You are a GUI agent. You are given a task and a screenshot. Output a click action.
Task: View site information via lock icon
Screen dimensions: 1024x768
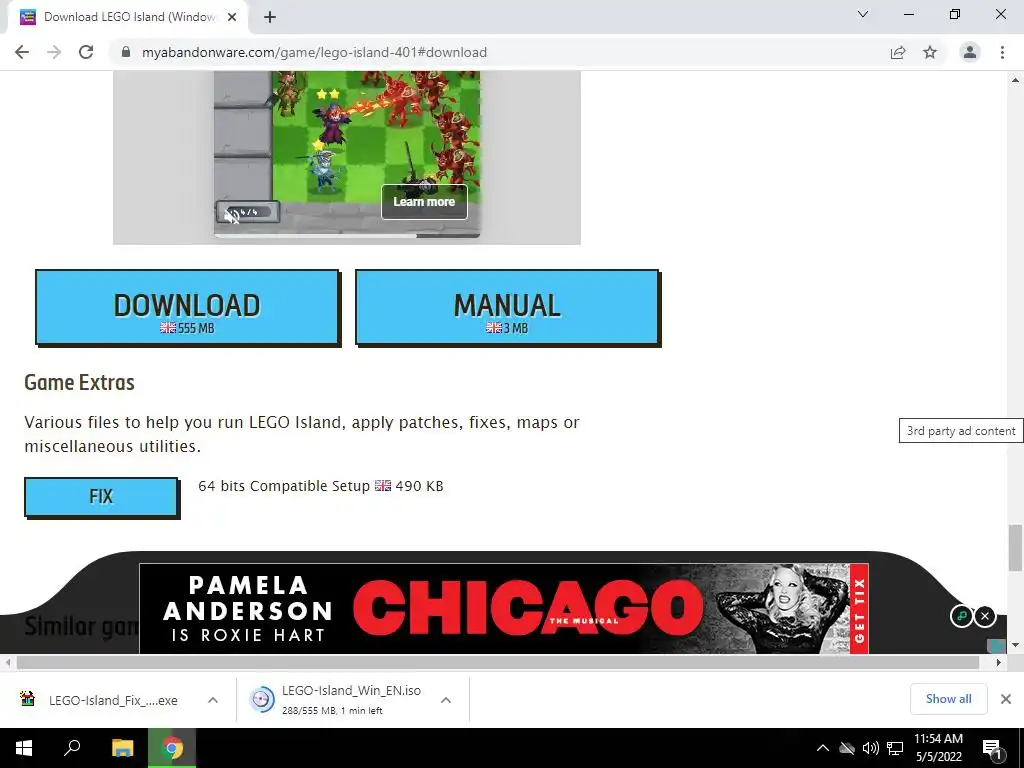126,52
